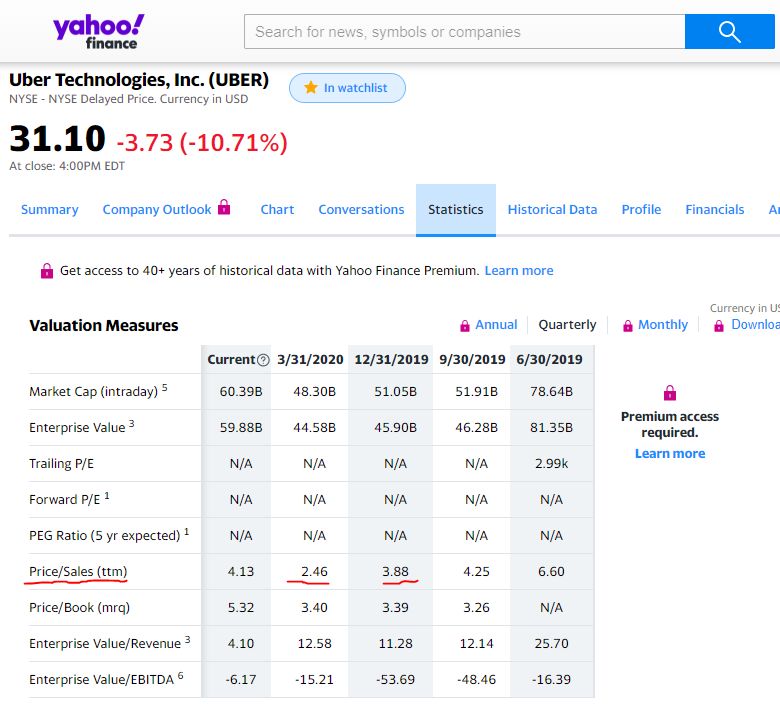Click the -3.73 (-10.71%) price change
780x721 pixels.
tap(202, 143)
